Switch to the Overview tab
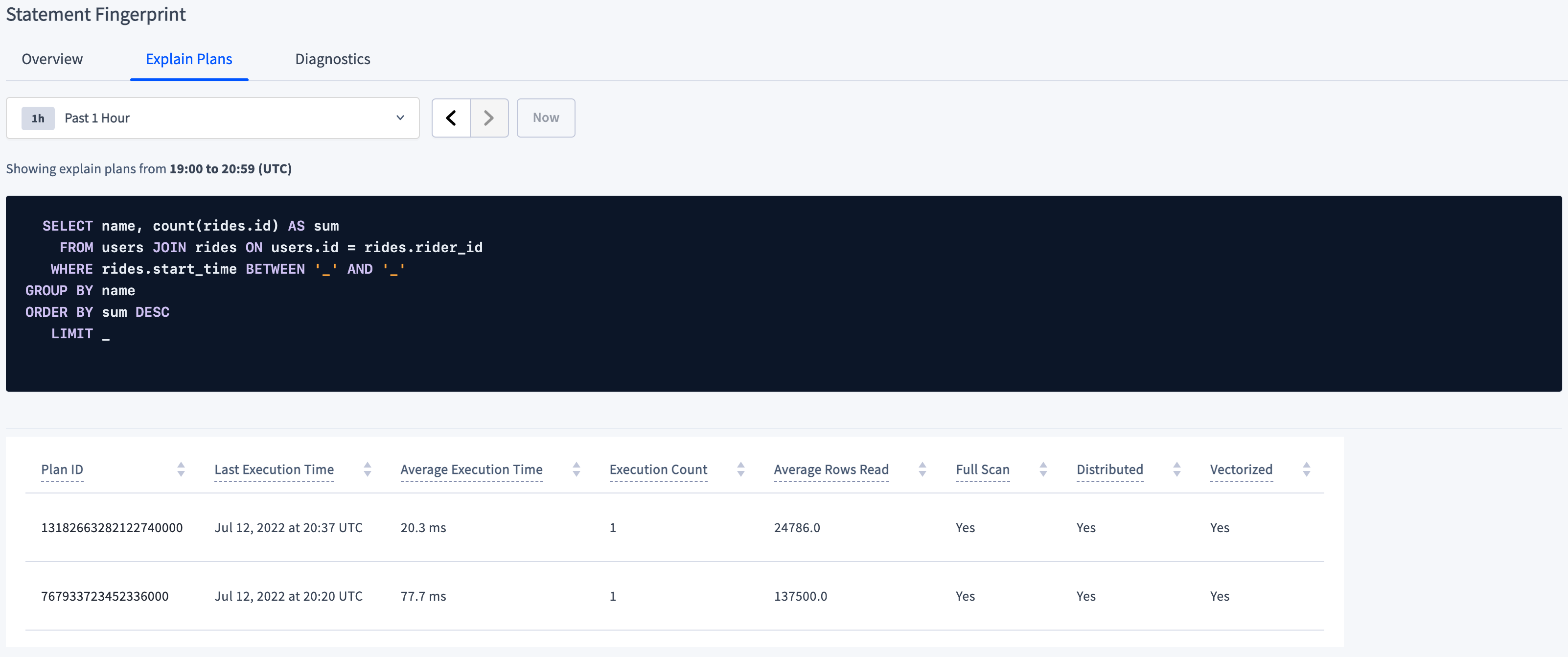Screen dimensions: 1568x657 pos(52,58)
